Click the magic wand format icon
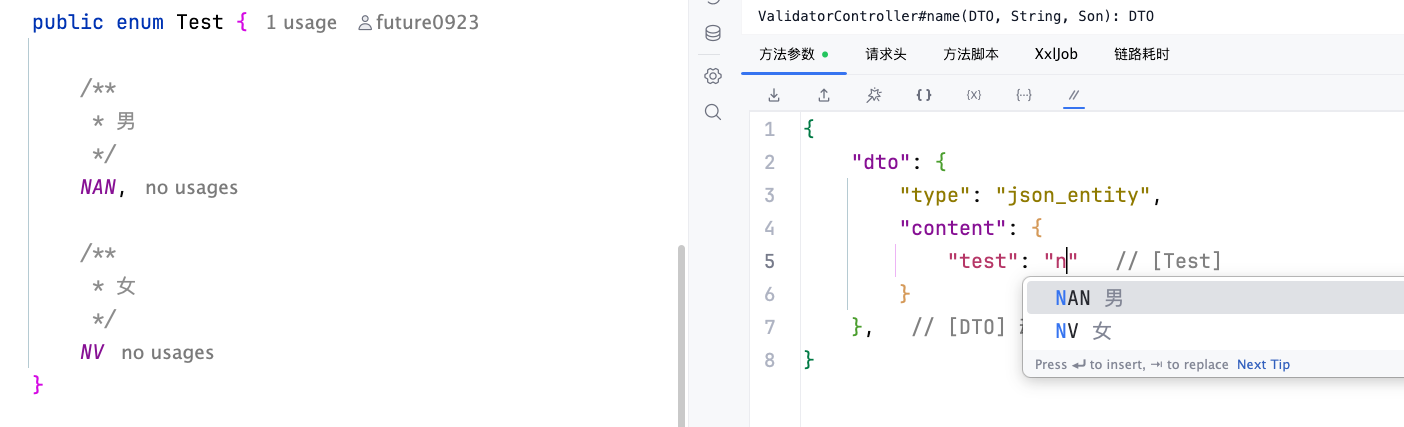Viewport: 1404px width, 427px height. click(874, 95)
